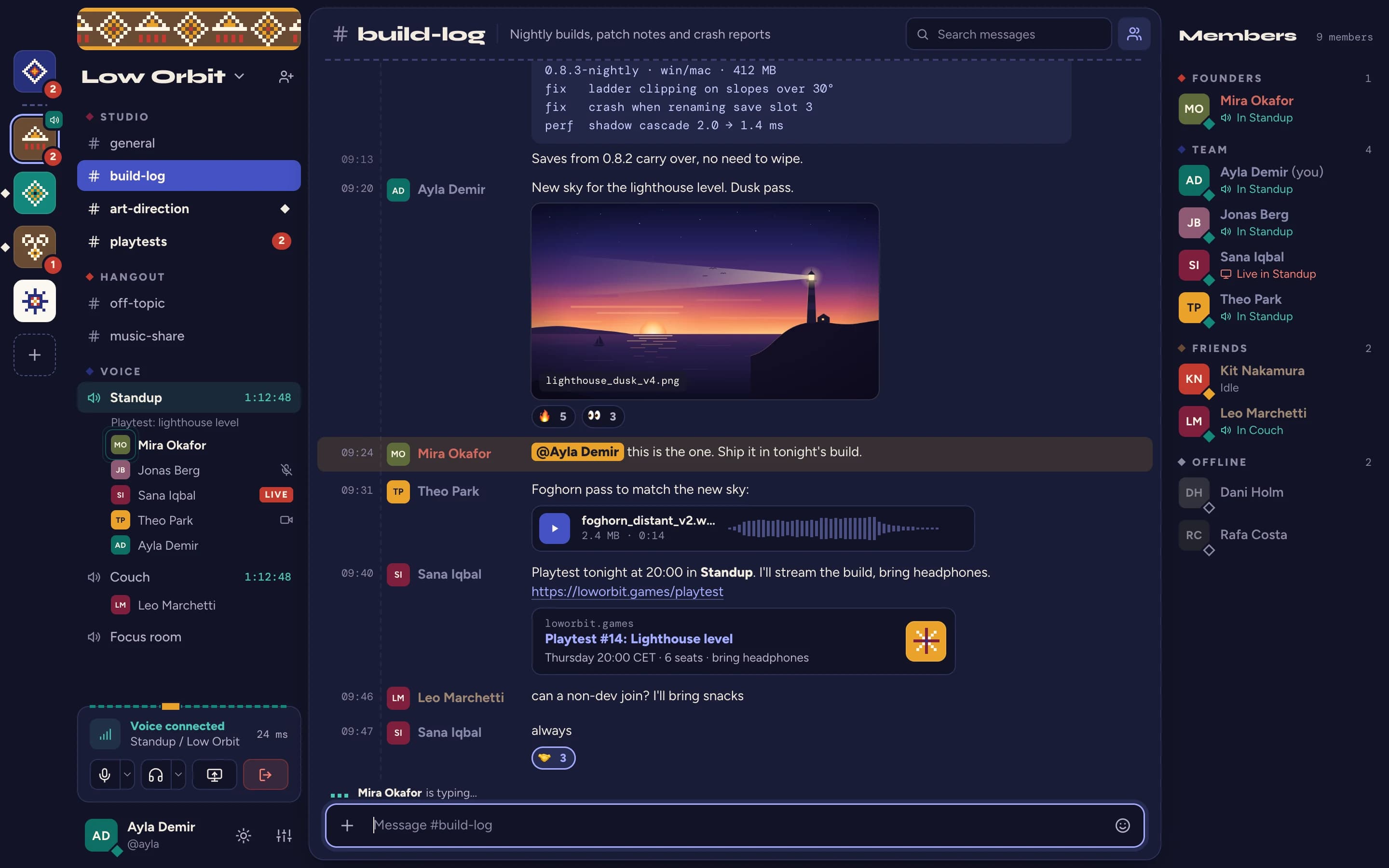Select Theo Park in Standup voice list
This screenshot has width=1389, height=868.
coord(201,520)
